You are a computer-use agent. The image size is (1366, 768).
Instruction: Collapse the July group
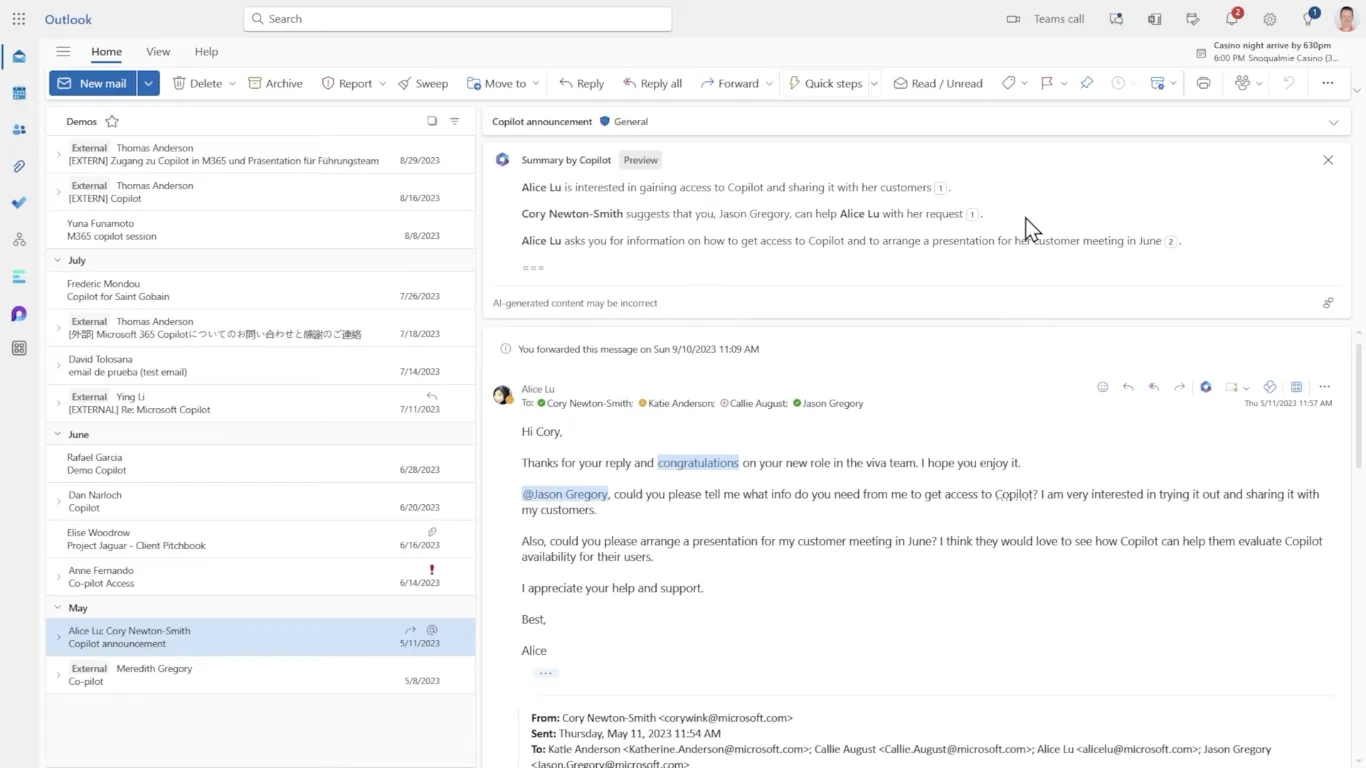click(57, 260)
